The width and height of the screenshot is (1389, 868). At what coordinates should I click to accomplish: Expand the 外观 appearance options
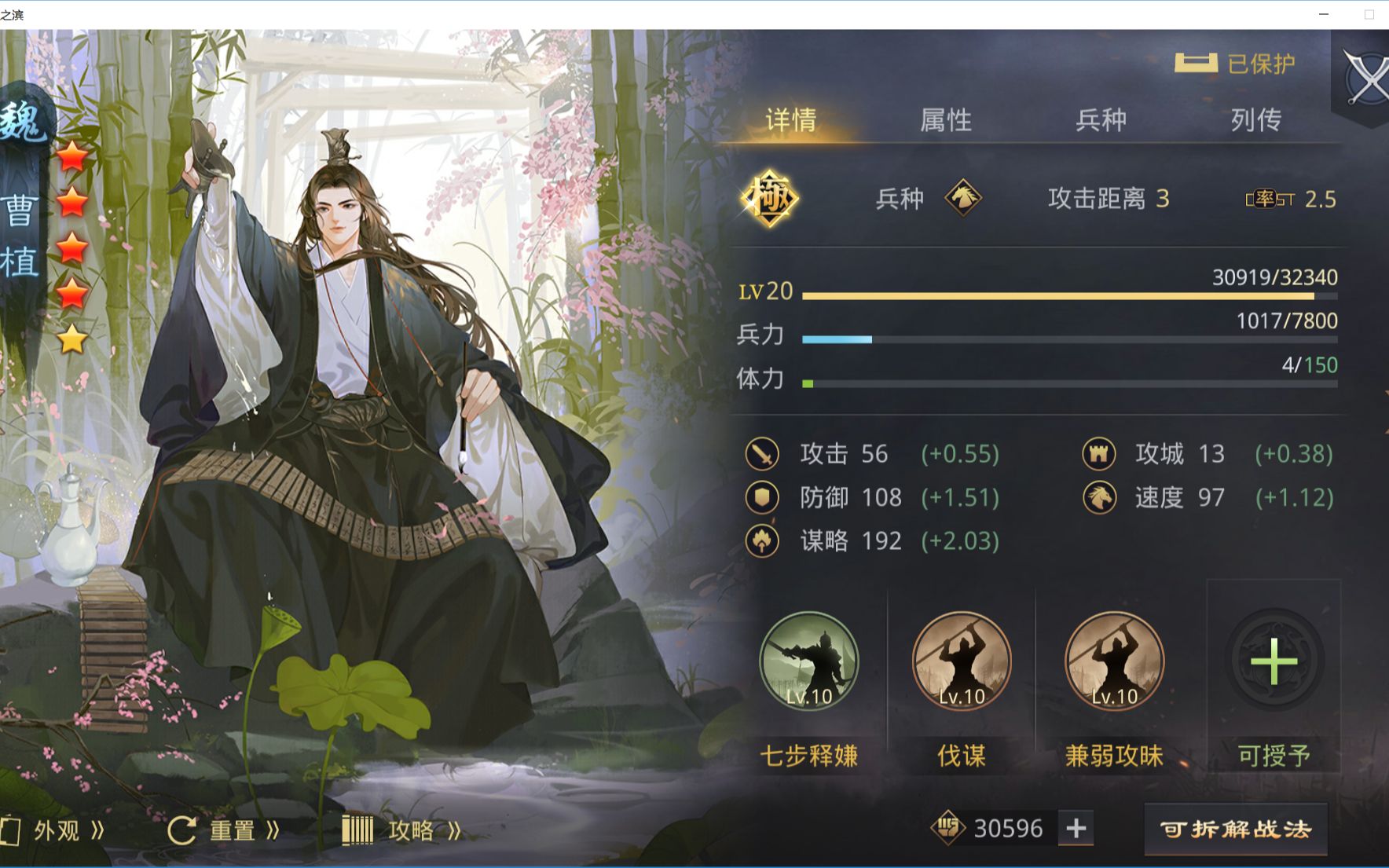[x=53, y=830]
